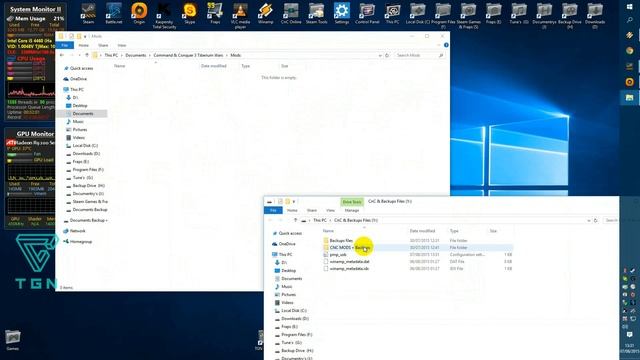Open the Battle.net desktop shortcut

tap(113, 13)
